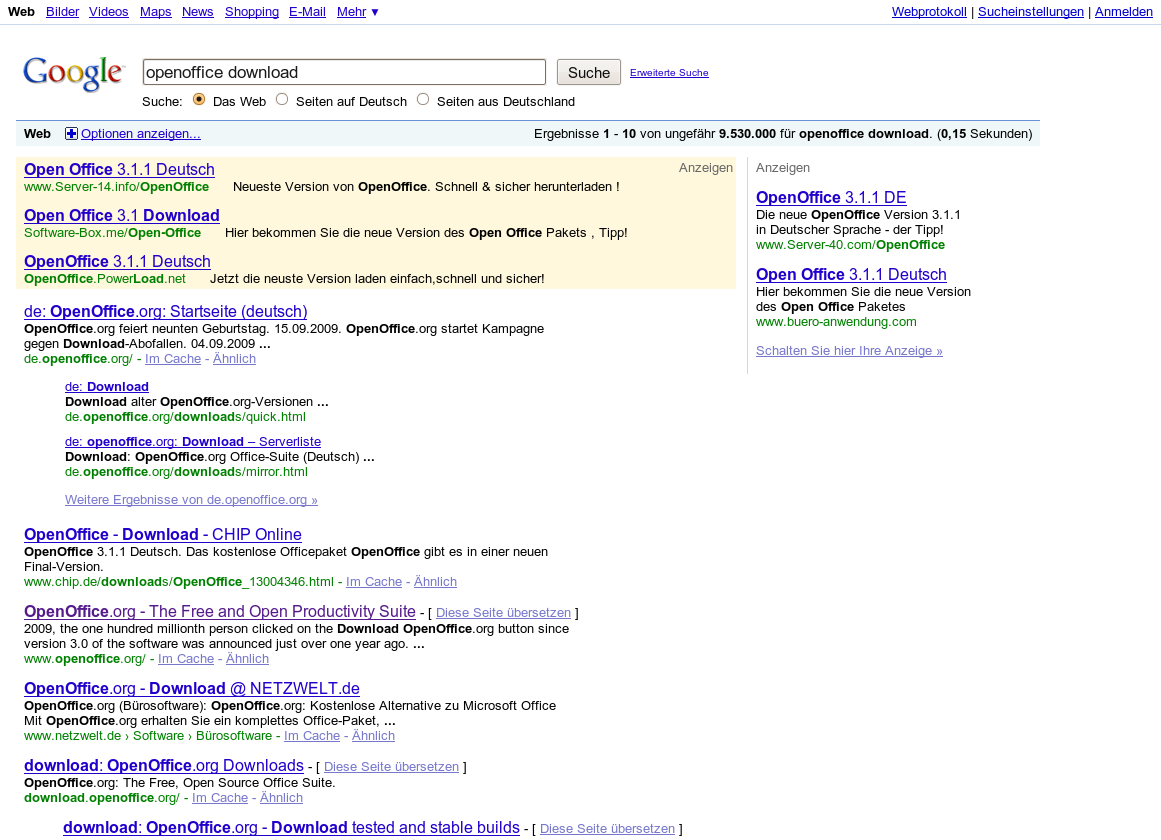This screenshot has width=1161, height=840.
Task: Click the search input field
Action: click(344, 72)
